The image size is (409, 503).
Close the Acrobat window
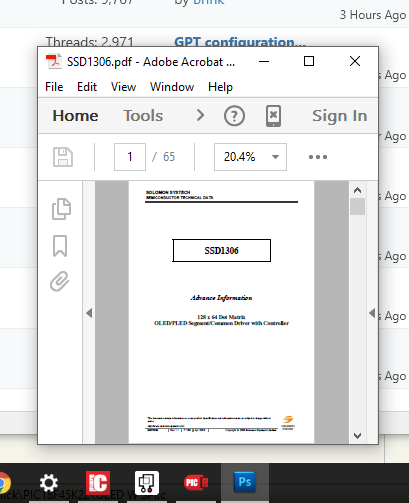click(355, 61)
